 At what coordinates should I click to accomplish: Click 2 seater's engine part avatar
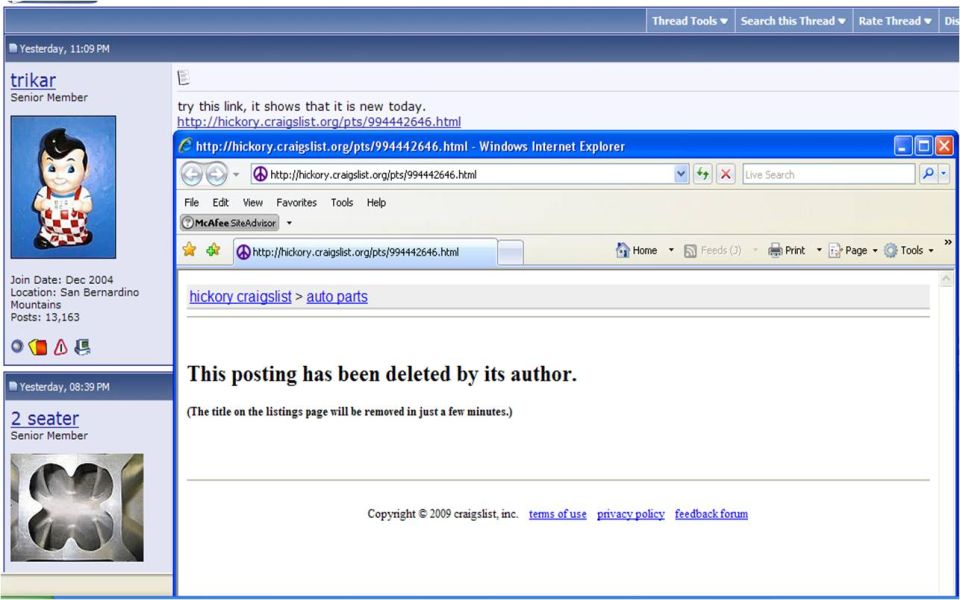point(77,508)
